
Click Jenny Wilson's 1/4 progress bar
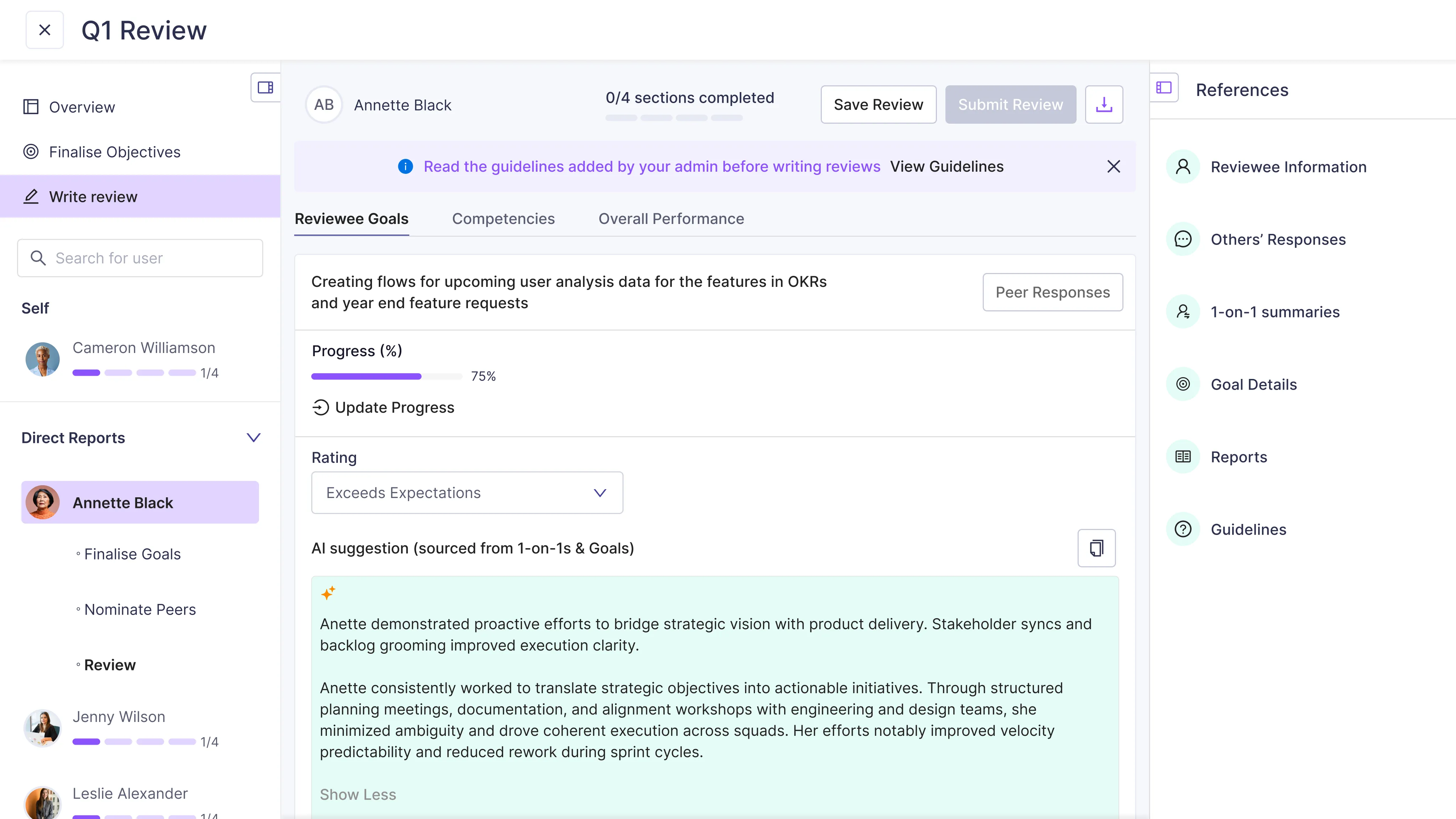[x=134, y=742]
